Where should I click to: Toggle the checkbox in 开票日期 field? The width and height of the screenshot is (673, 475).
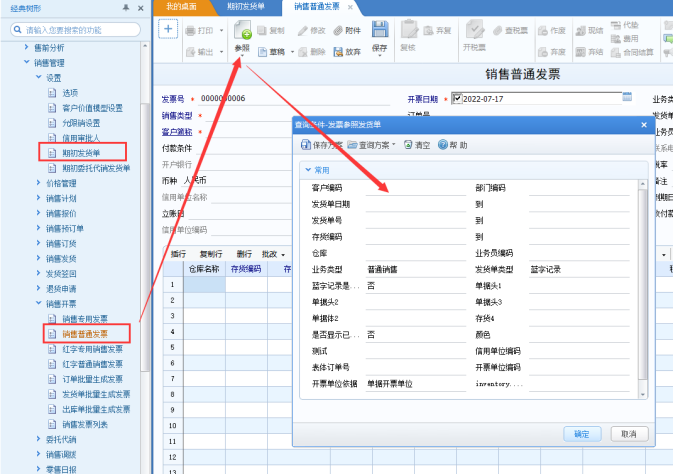[457, 98]
